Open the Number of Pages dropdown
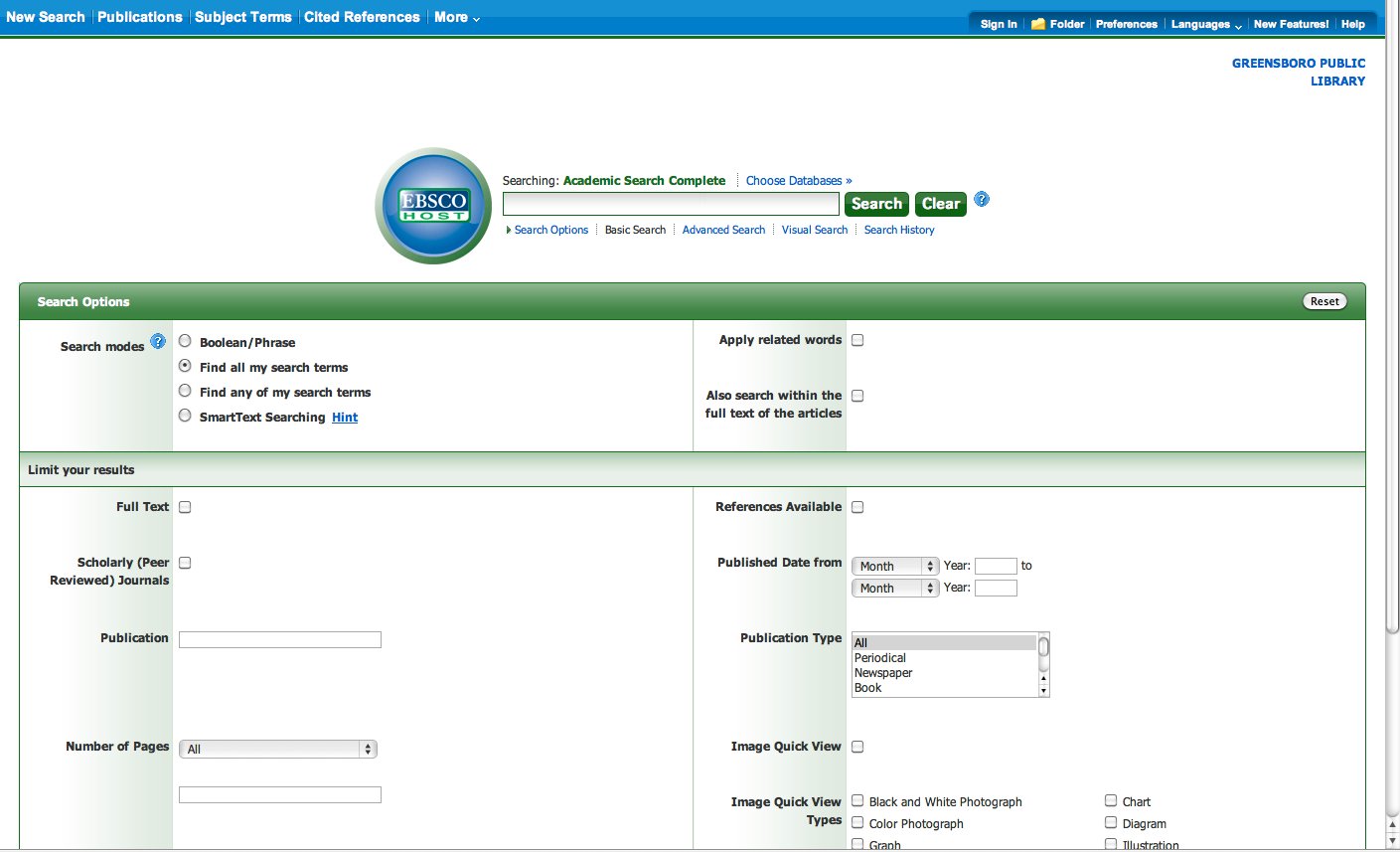Viewport: 1400px width, 852px height. pos(277,749)
